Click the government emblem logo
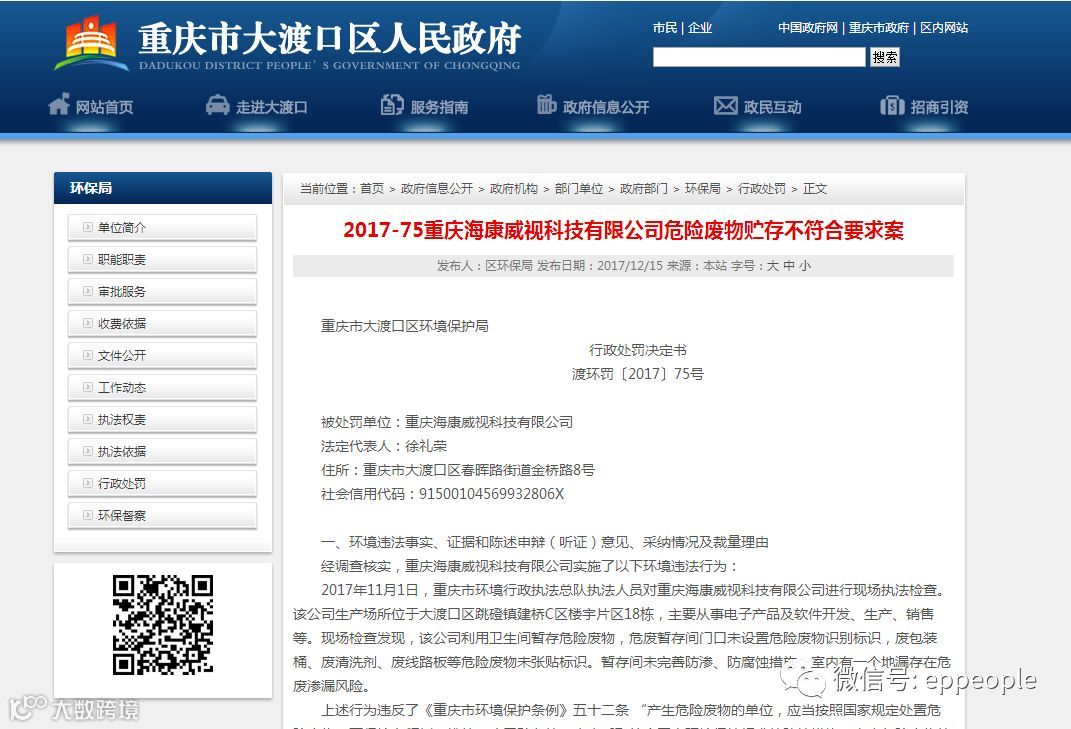Image resolution: width=1071 pixels, height=729 pixels. (92, 44)
